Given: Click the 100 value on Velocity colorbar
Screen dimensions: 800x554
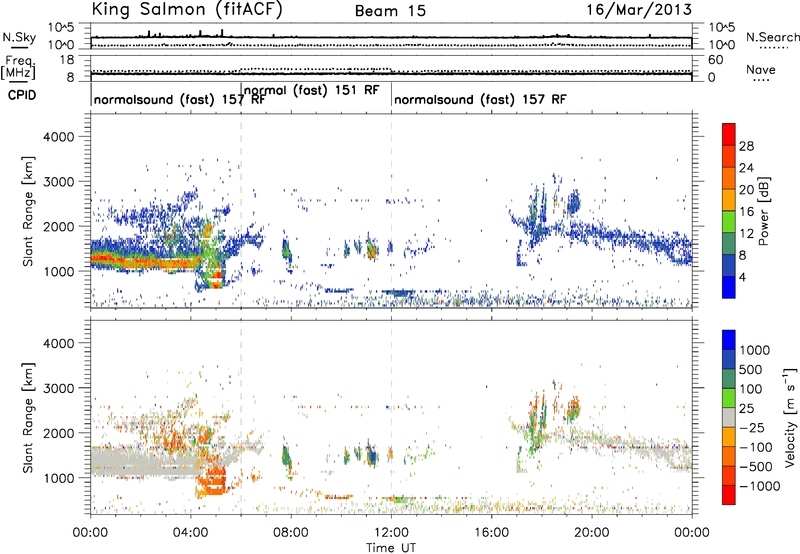Looking at the screenshot, I should [753, 389].
